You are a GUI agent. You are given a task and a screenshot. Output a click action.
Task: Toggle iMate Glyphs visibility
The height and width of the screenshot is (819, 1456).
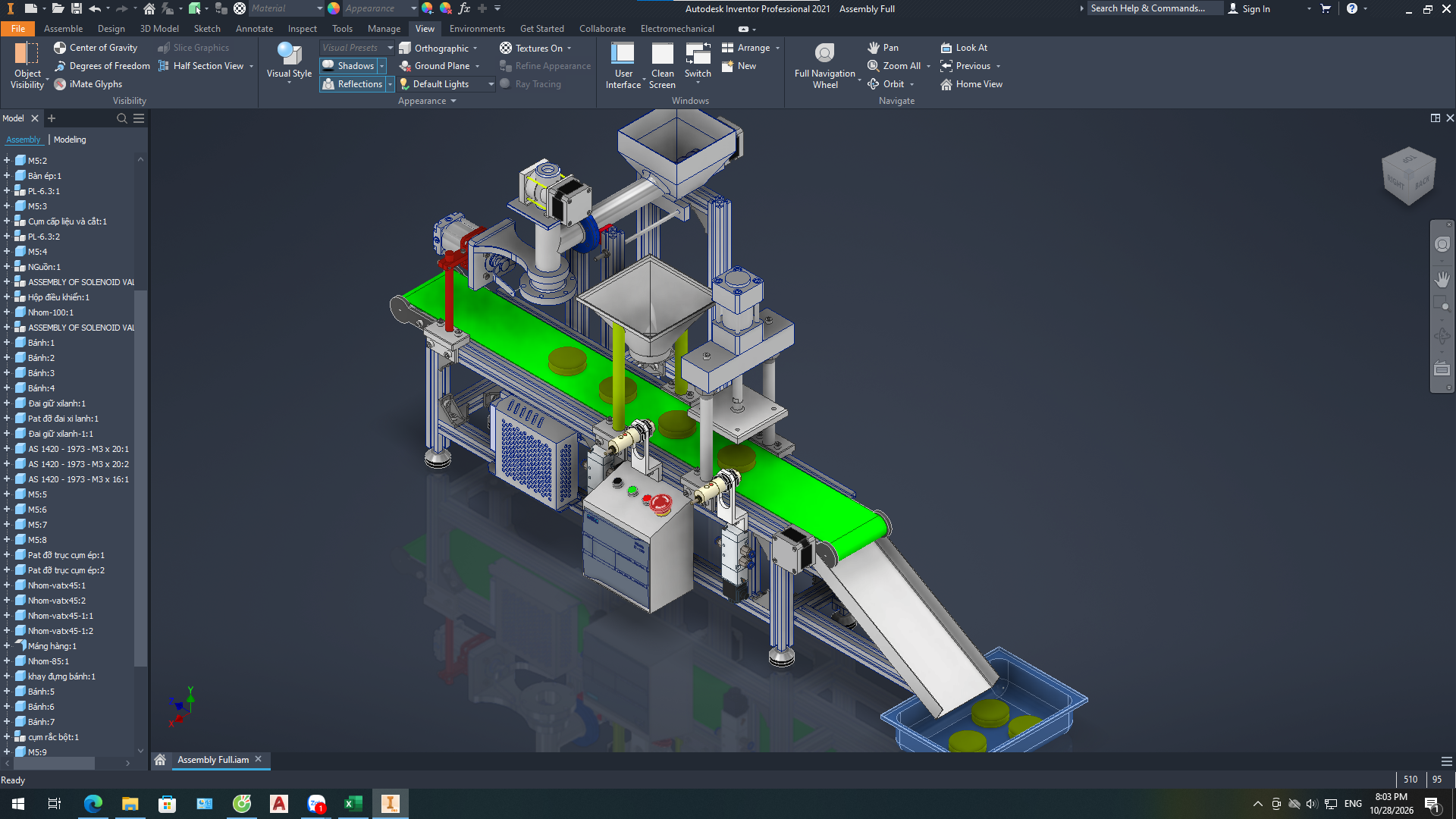tap(88, 84)
